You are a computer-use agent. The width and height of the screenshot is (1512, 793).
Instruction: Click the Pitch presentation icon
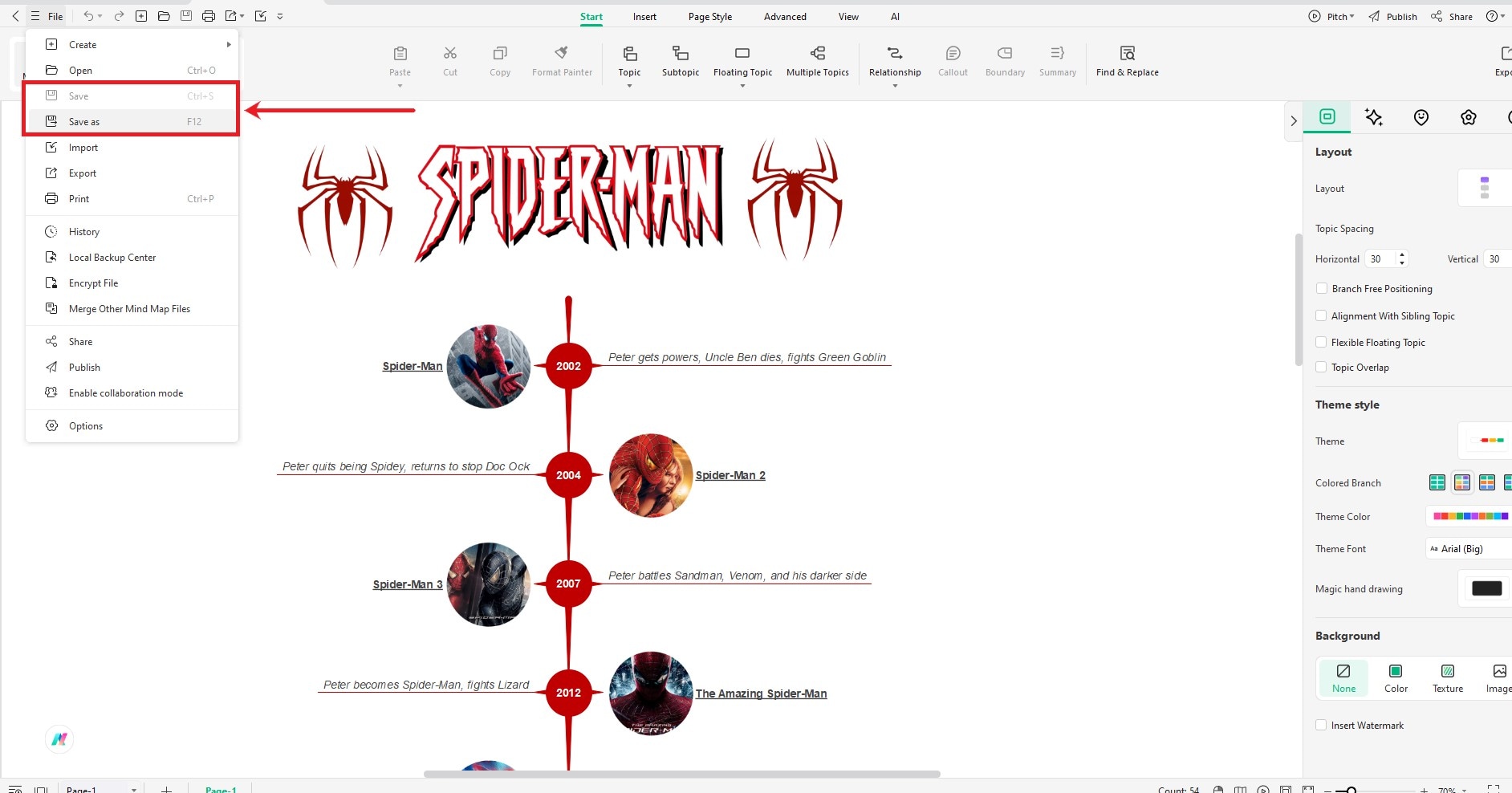click(x=1315, y=16)
